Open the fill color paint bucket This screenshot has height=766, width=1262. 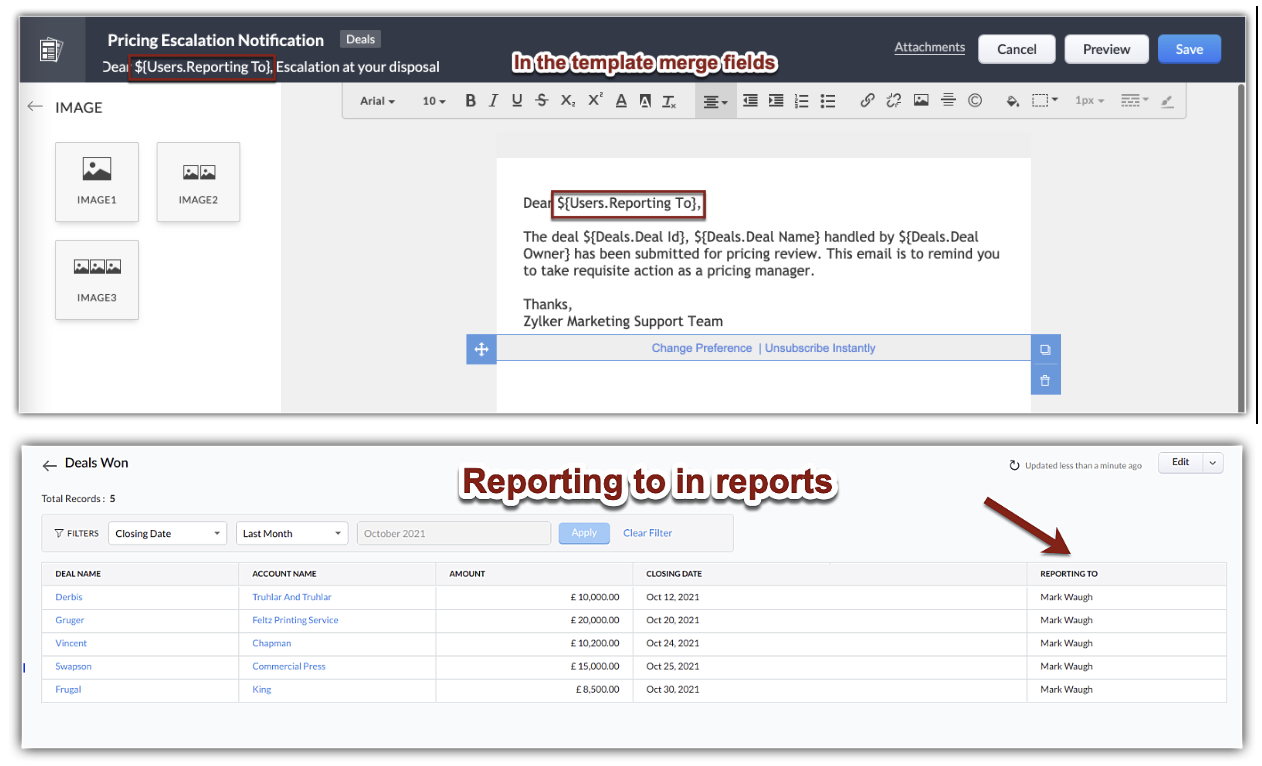click(1012, 101)
